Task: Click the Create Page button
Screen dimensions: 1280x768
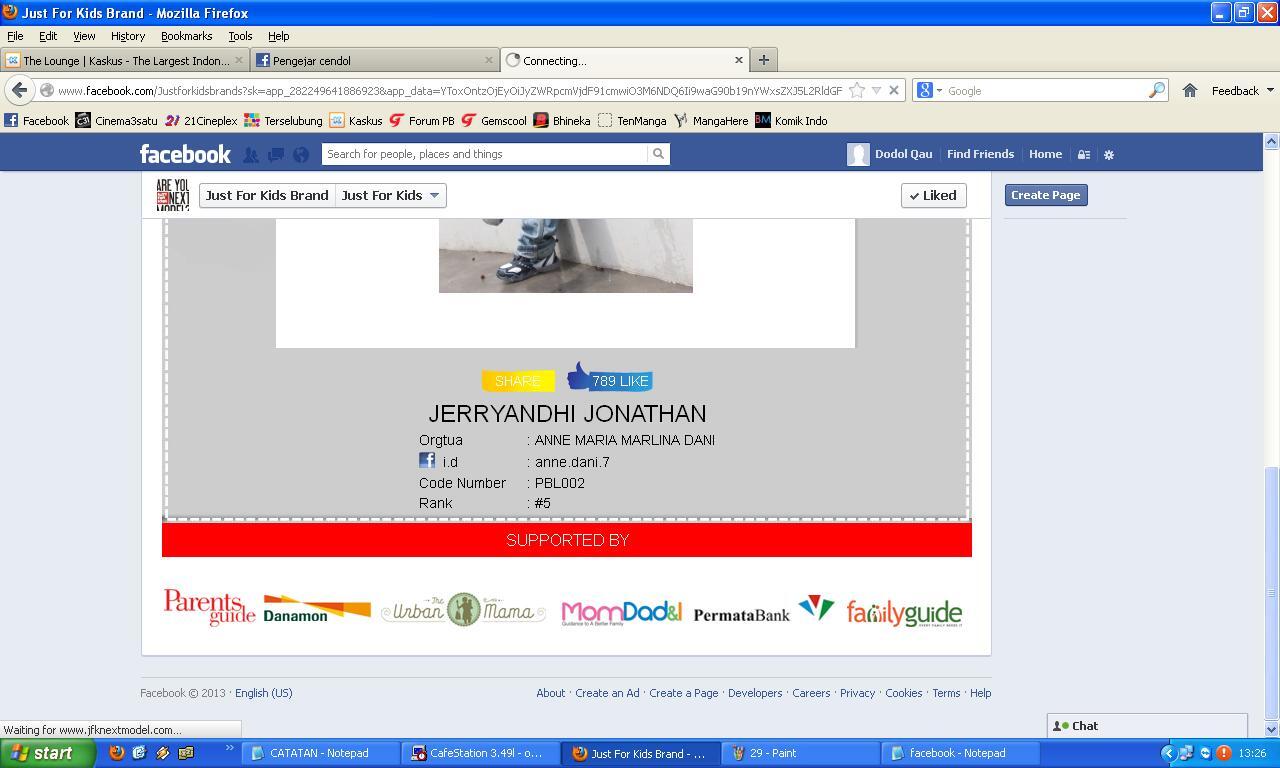Action: point(1045,195)
